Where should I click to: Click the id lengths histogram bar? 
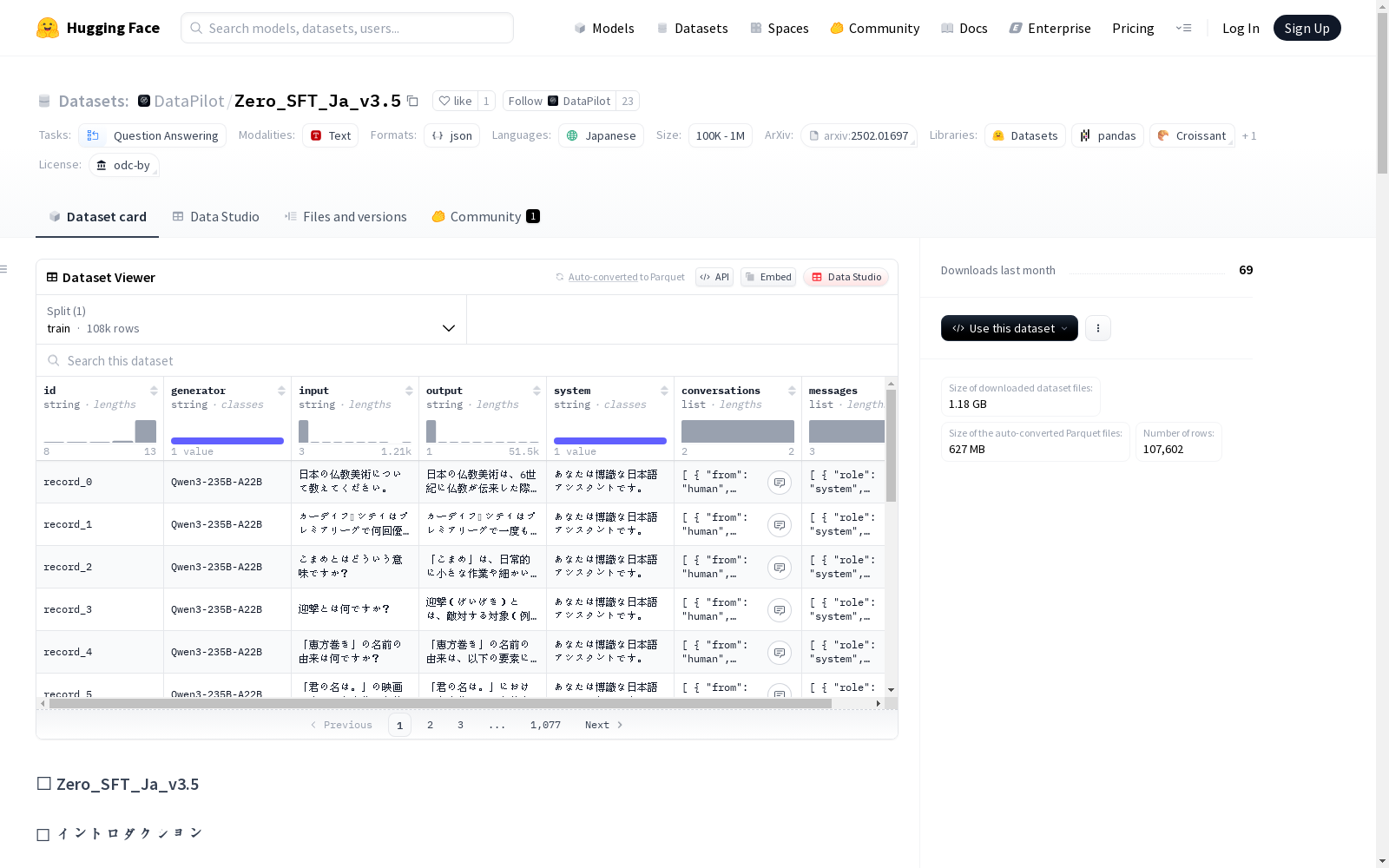146,431
